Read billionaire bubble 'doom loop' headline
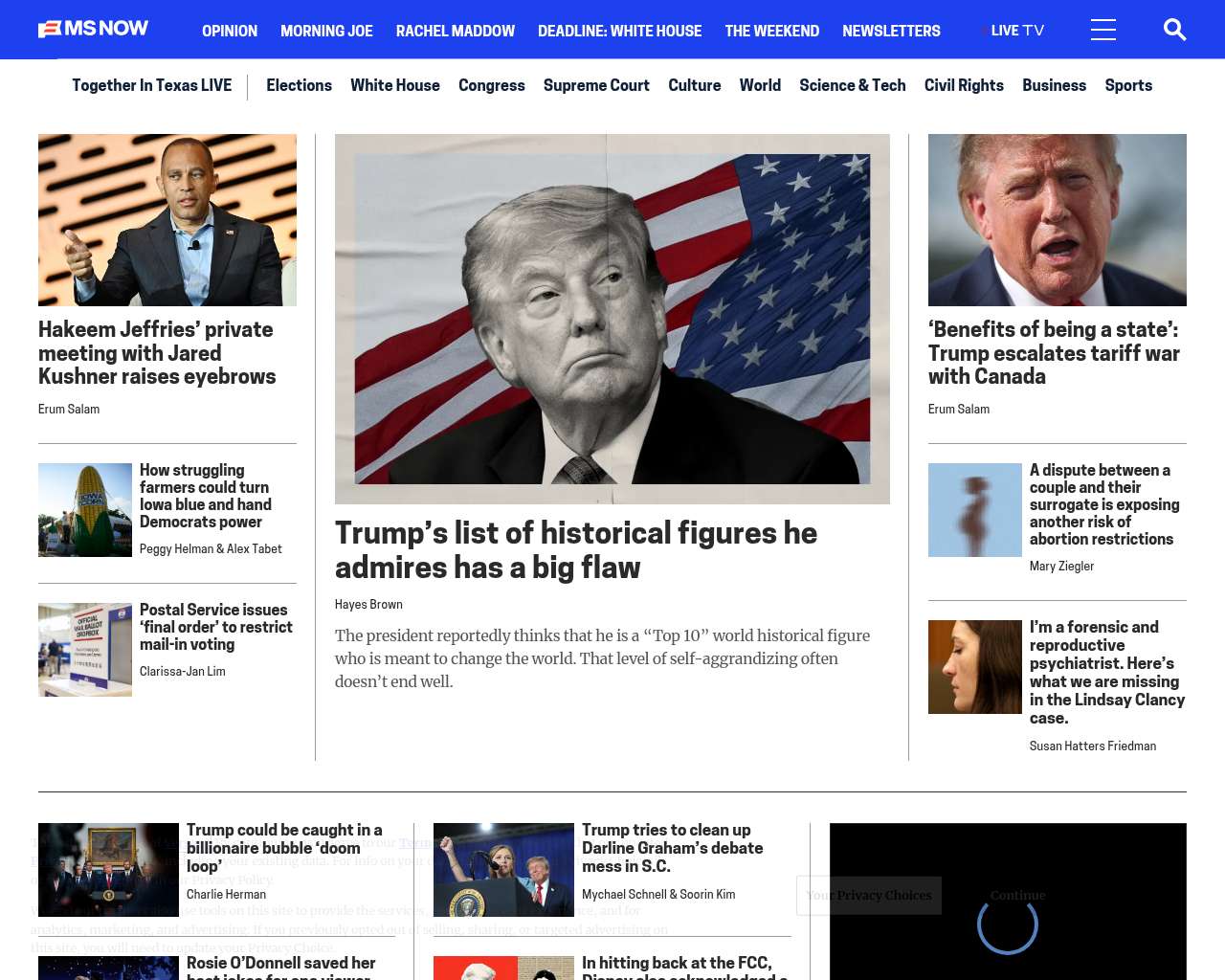 [x=284, y=848]
